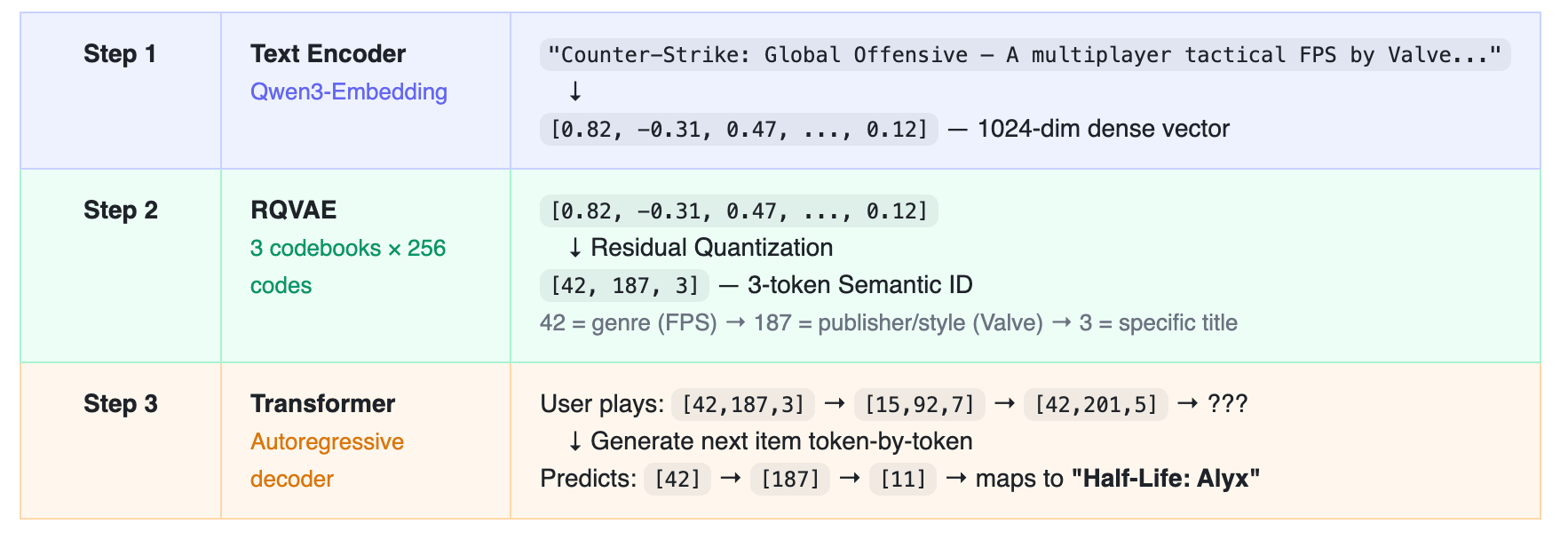This screenshot has width=1568, height=540.
Task: Click the 3 codebooks × 256 codes text
Action: [348, 266]
